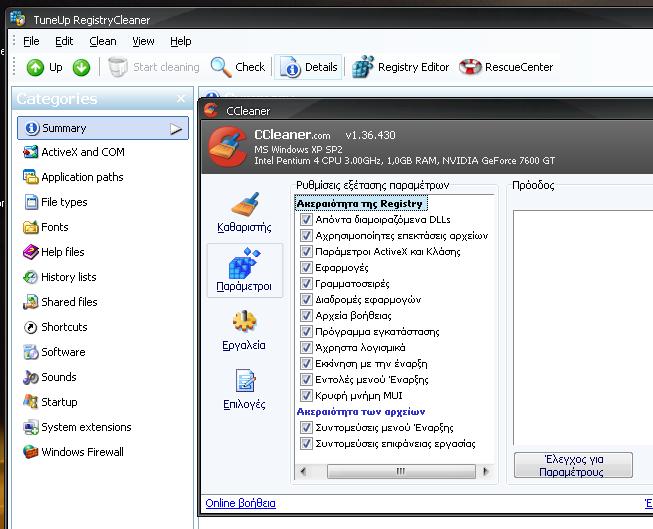653x529 pixels.
Task: Click the green Up arrow icon in TuneUp
Action: (x=35, y=67)
